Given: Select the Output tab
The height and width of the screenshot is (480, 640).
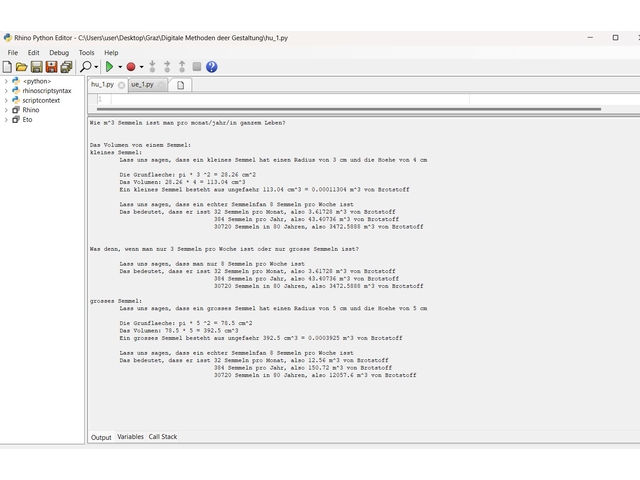Looking at the screenshot, I should point(101,437).
